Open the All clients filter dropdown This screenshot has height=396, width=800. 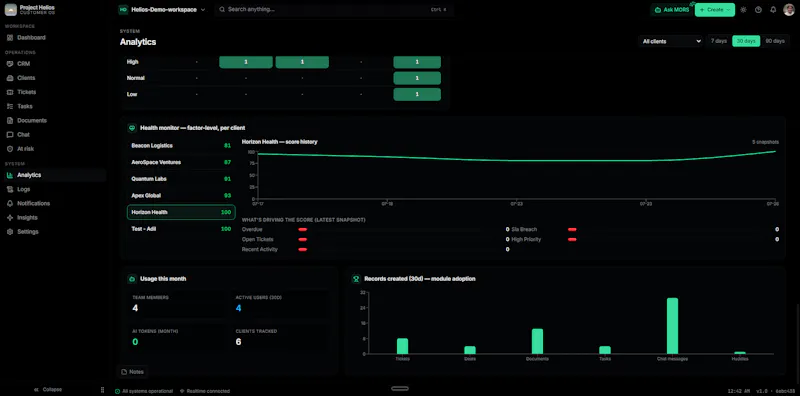click(x=670, y=41)
